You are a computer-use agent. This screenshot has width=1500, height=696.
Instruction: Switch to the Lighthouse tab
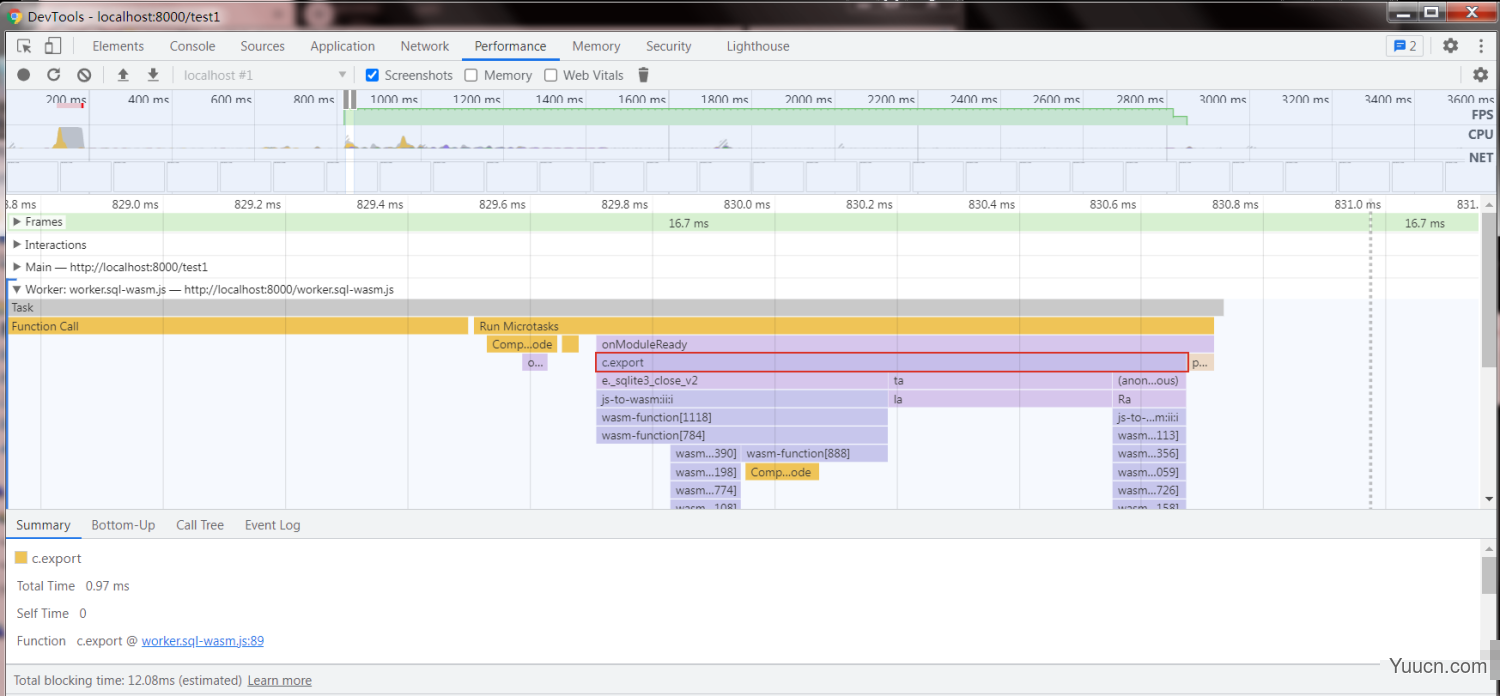click(x=758, y=46)
